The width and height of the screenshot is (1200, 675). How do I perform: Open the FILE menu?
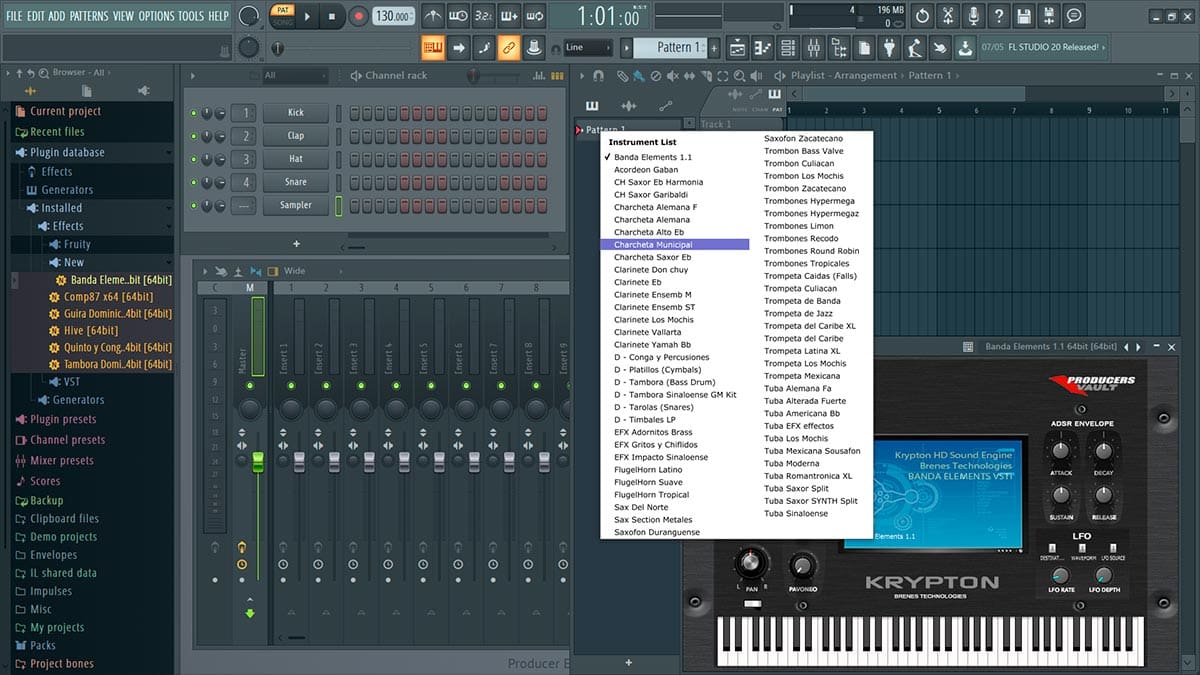(14, 16)
